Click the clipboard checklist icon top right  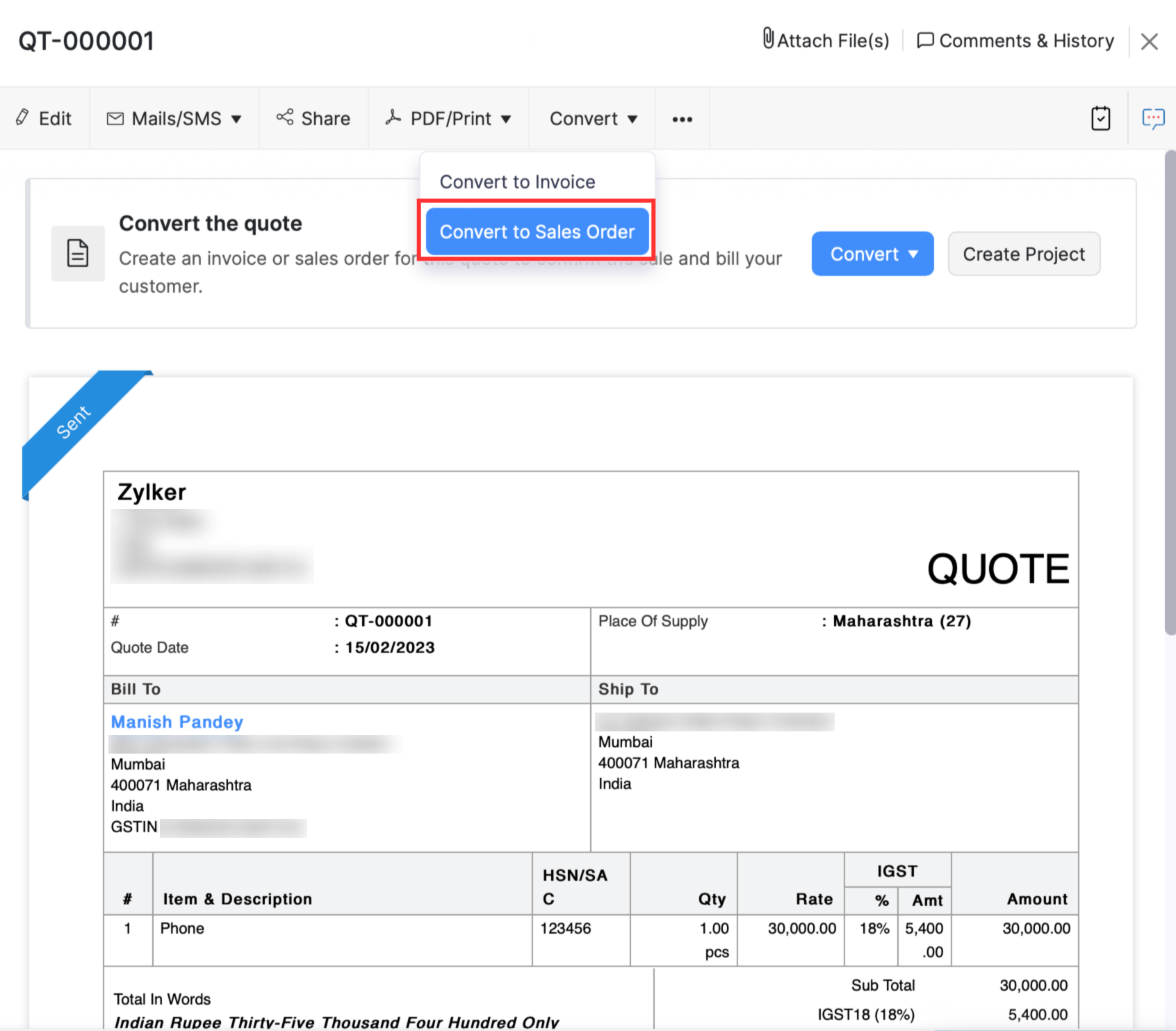click(1101, 118)
